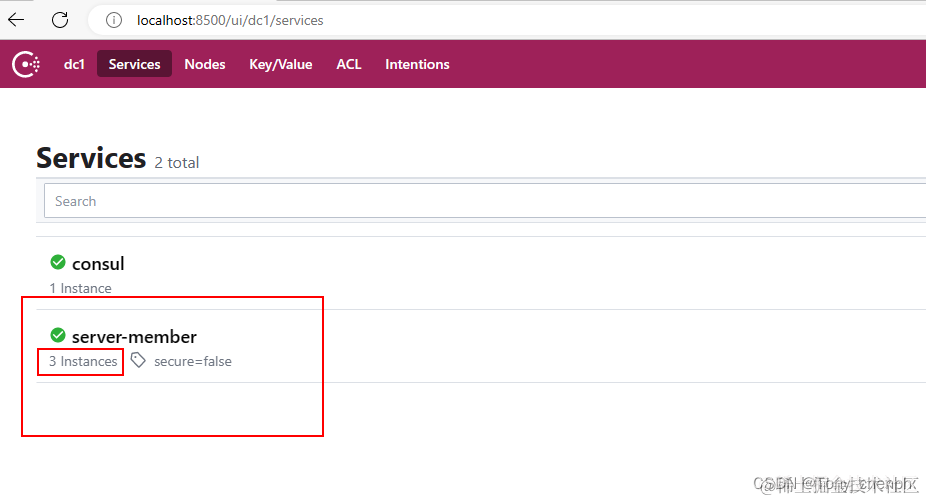The height and width of the screenshot is (502, 926).
Task: Click the '3 Instances' text under server-member
Action: [x=83, y=361]
